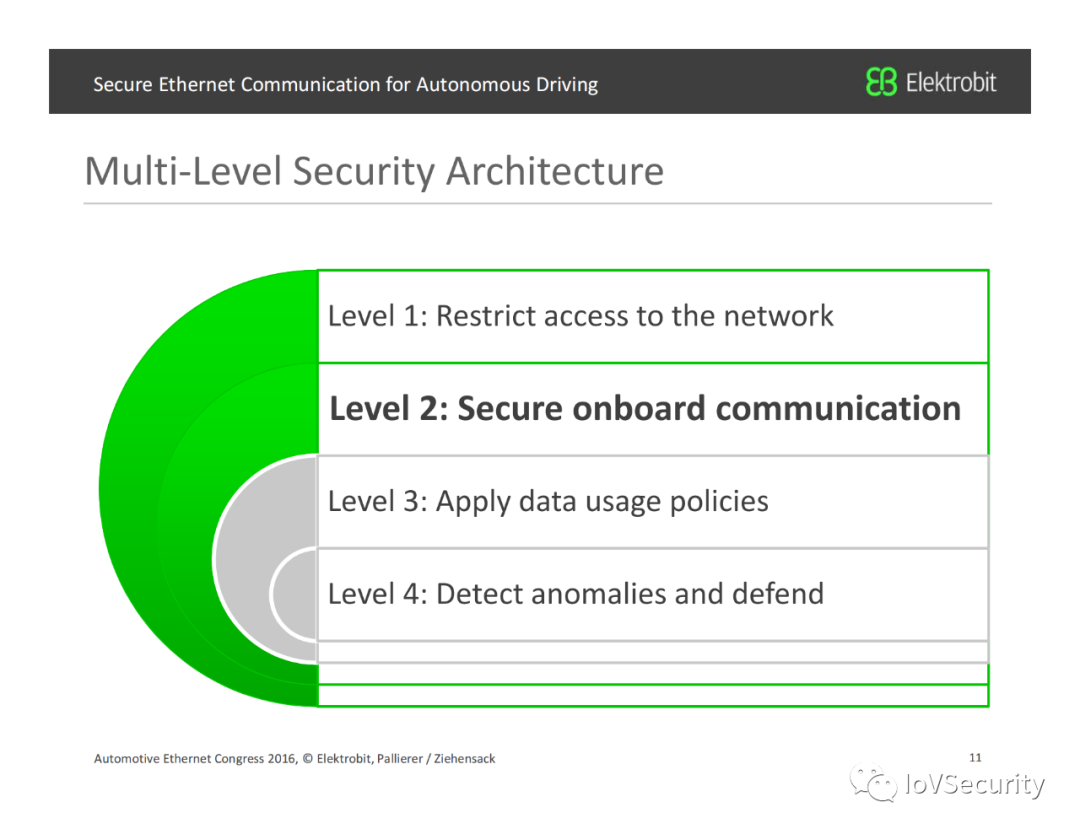Click the thin empty gray-bordered row below Level 4
This screenshot has width=1080, height=834.
point(652,652)
